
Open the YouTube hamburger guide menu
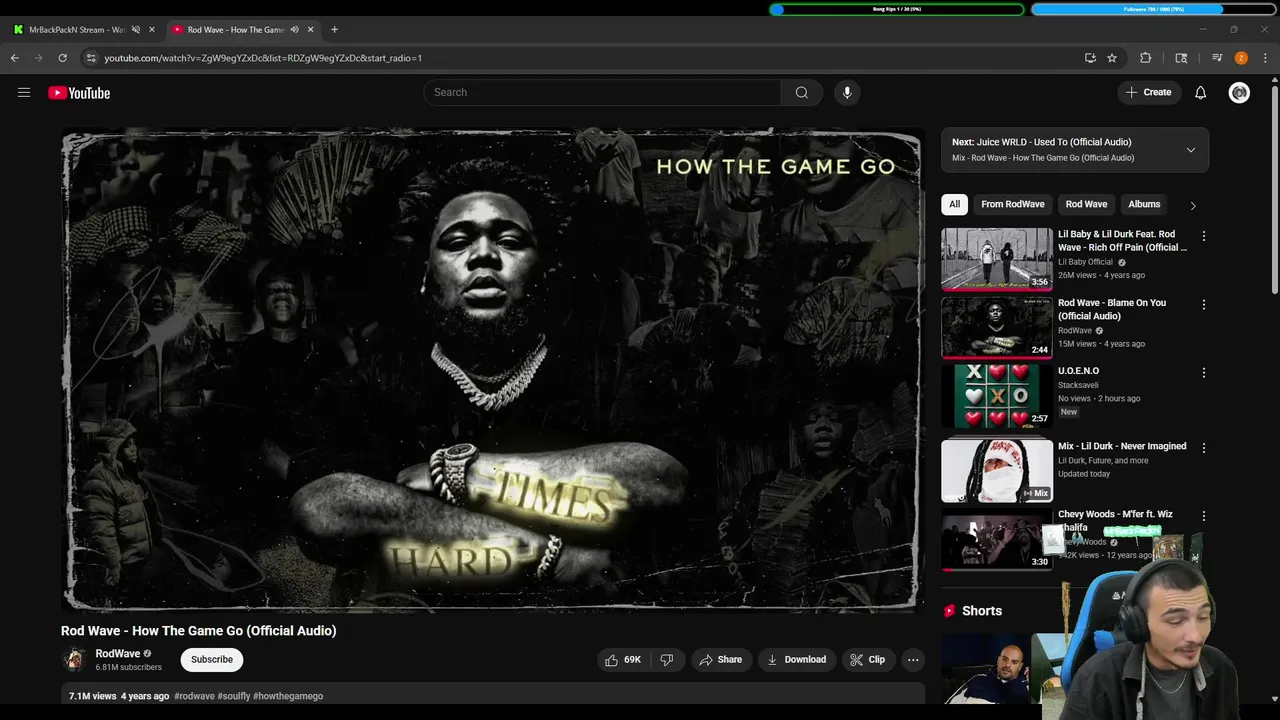click(x=24, y=93)
